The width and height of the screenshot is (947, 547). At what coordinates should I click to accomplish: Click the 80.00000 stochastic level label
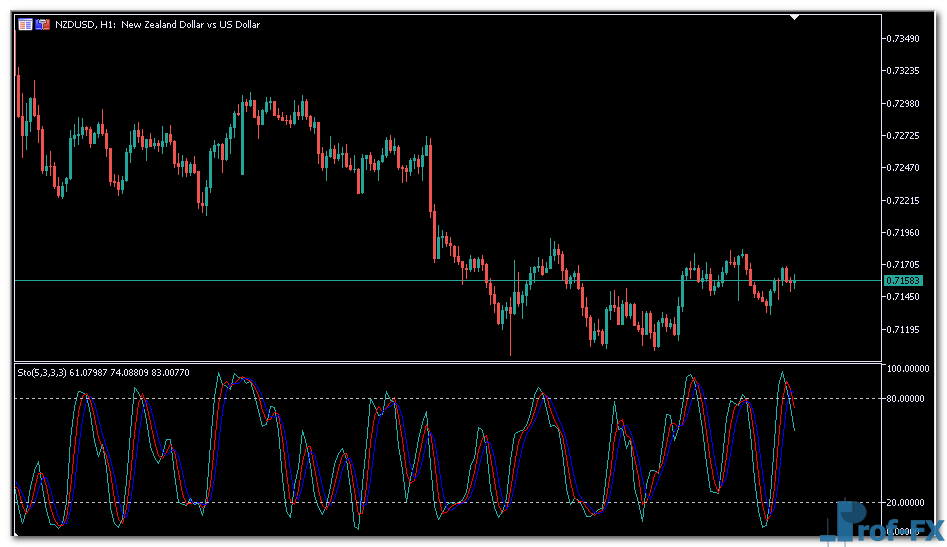[908, 399]
